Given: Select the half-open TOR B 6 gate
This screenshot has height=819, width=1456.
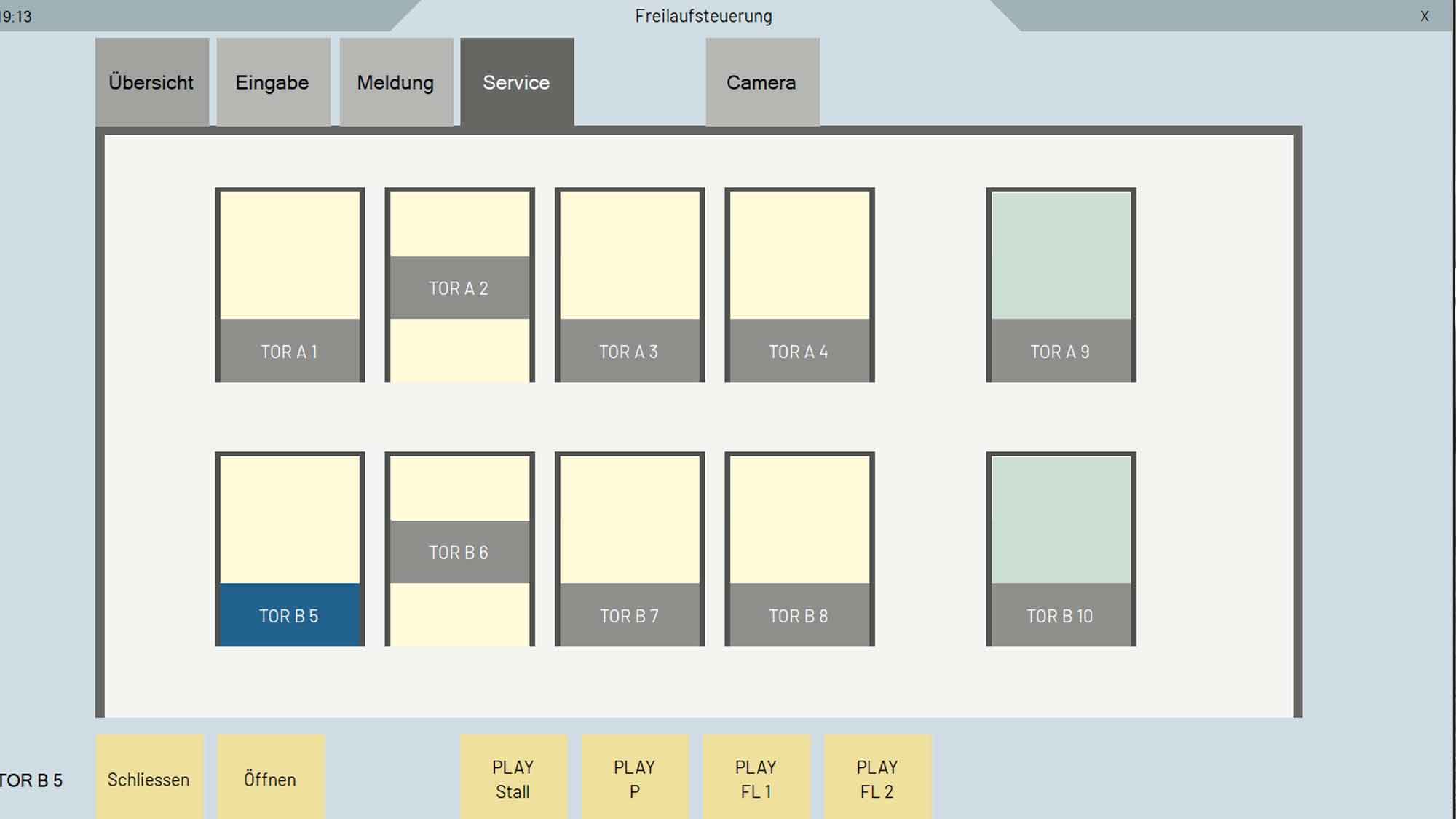Looking at the screenshot, I should click(x=459, y=550).
